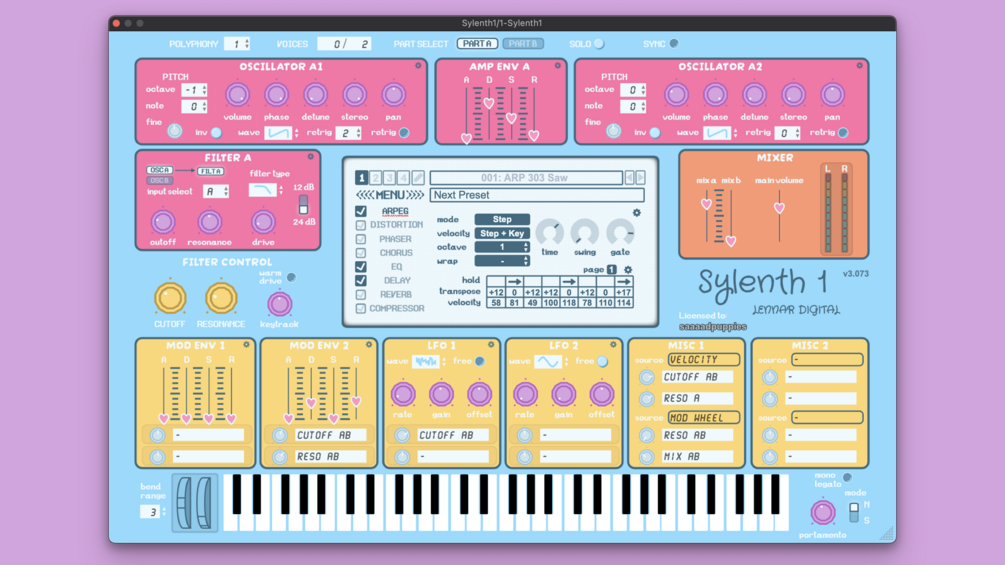Image resolution: width=1005 pixels, height=565 pixels.
Task: Enable the REVERB checkbox
Action: (x=361, y=295)
